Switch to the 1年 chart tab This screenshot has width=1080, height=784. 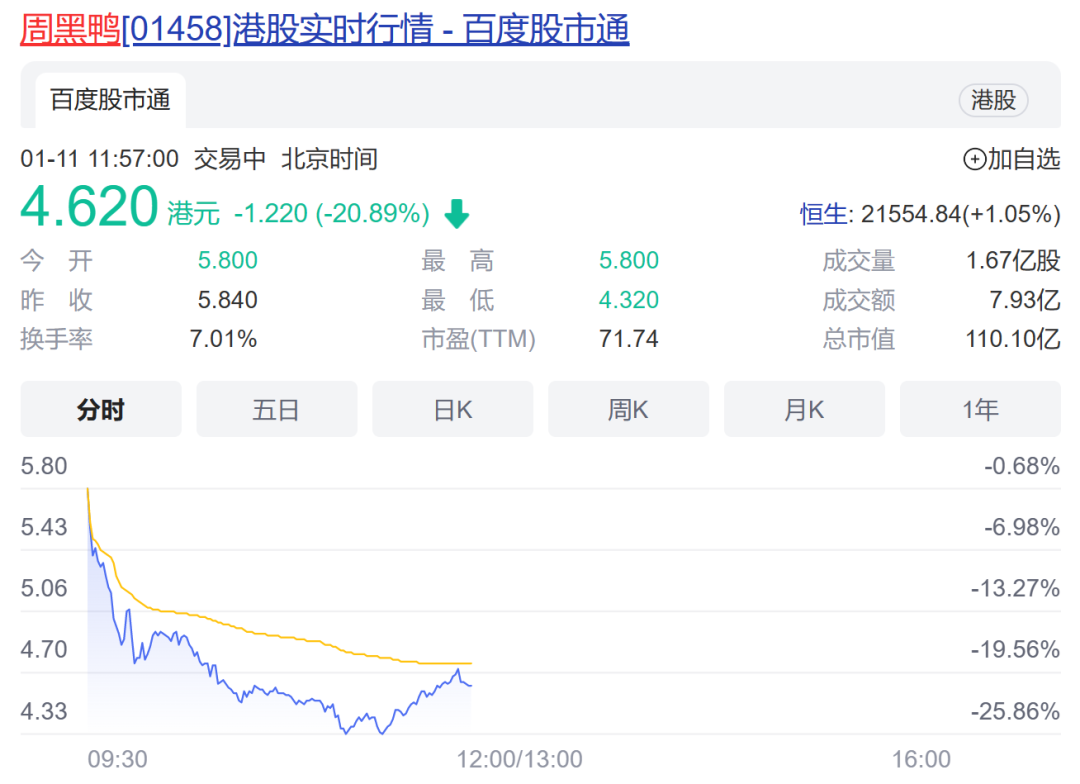coord(980,409)
